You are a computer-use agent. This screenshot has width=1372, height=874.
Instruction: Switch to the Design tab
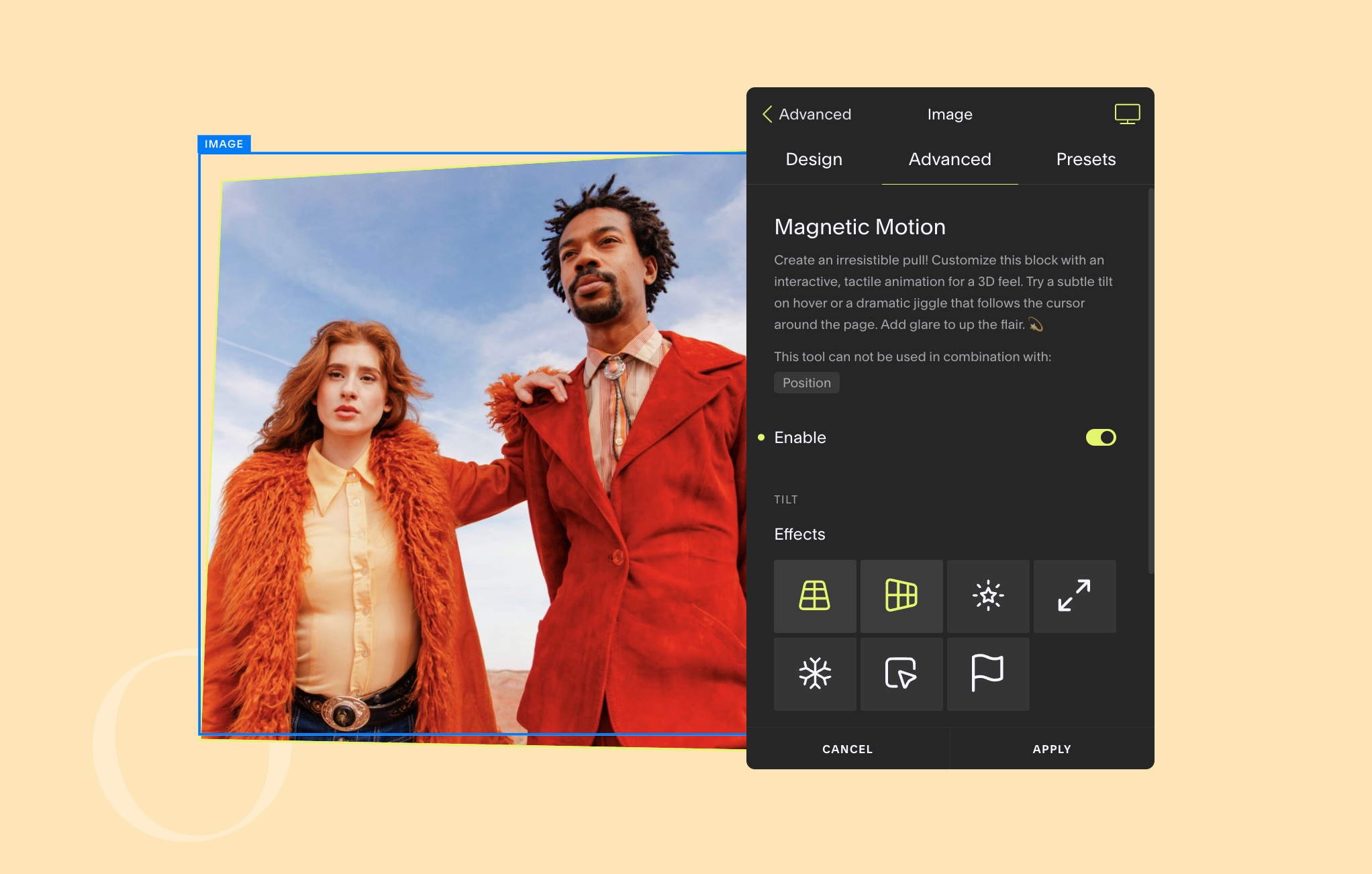point(814,160)
